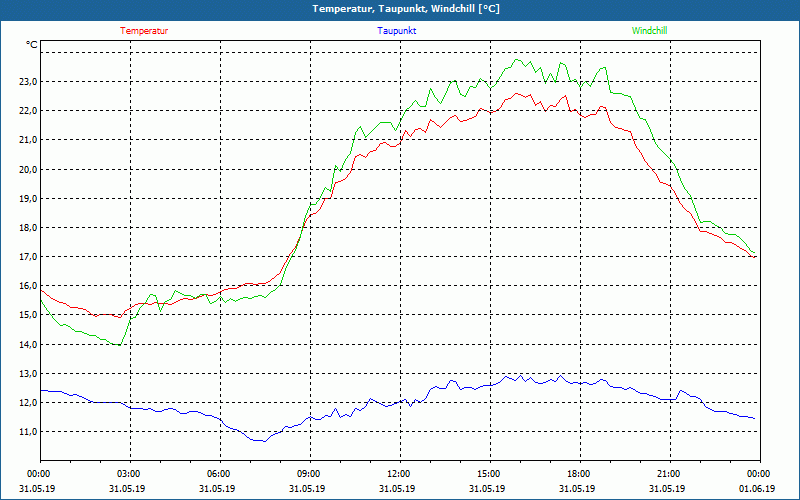Click the 22,0 y-axis value
Image resolution: width=800 pixels, height=500 pixels.
coord(28,111)
